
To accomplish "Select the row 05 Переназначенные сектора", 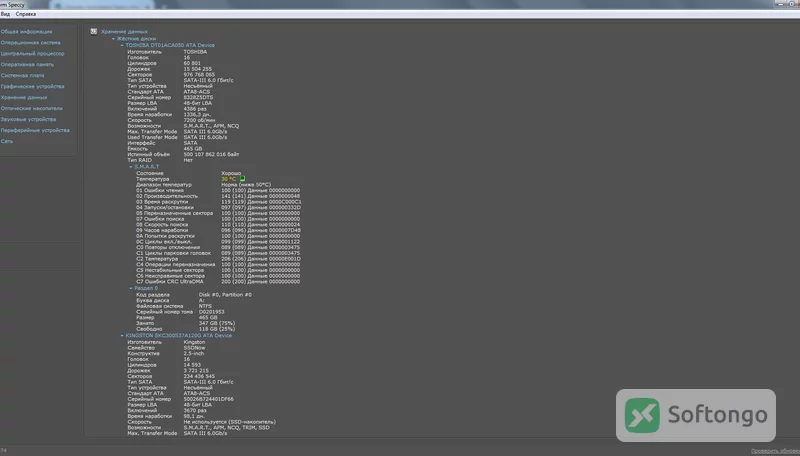I will (x=218, y=213).
